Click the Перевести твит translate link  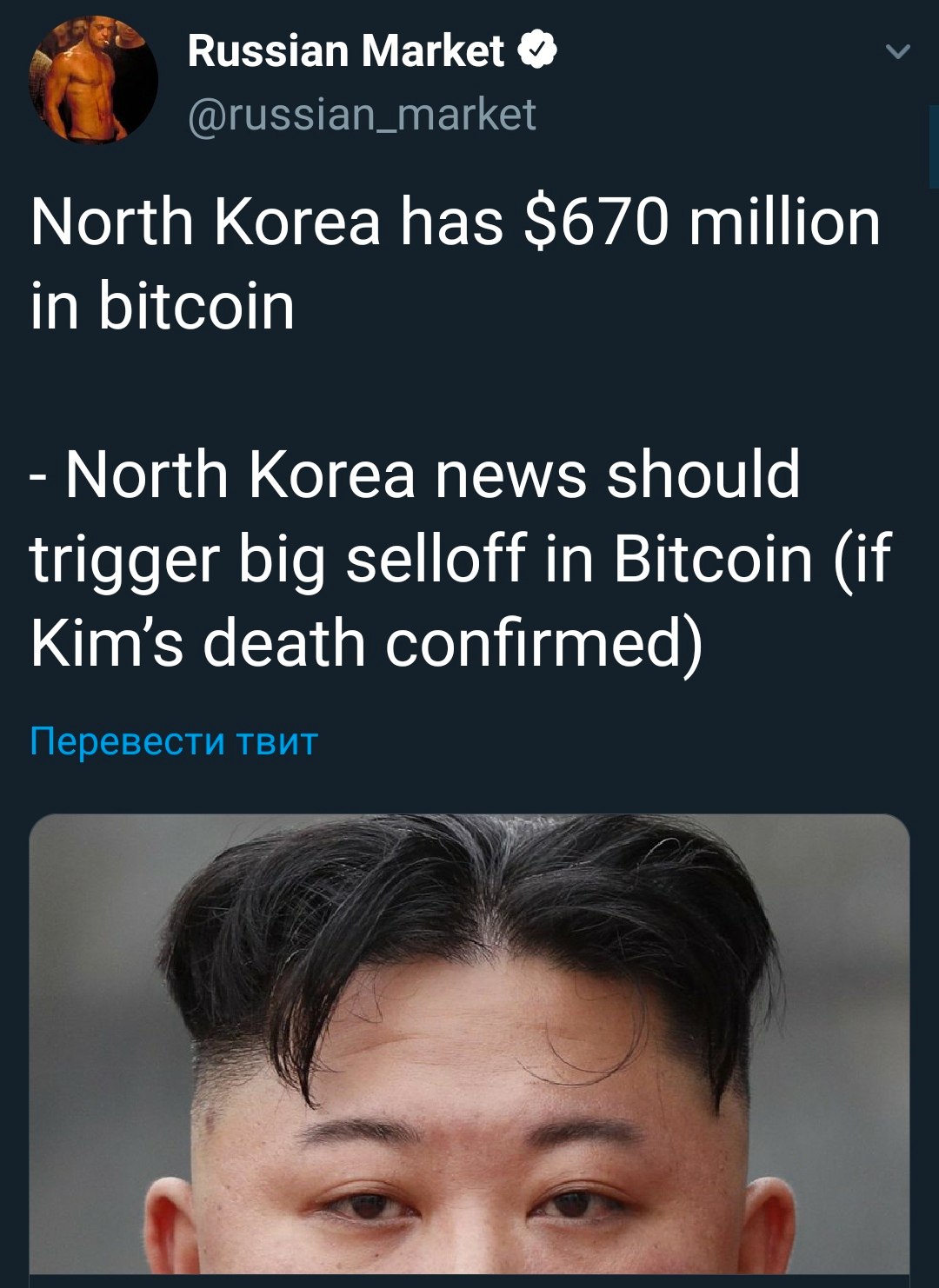(x=174, y=741)
